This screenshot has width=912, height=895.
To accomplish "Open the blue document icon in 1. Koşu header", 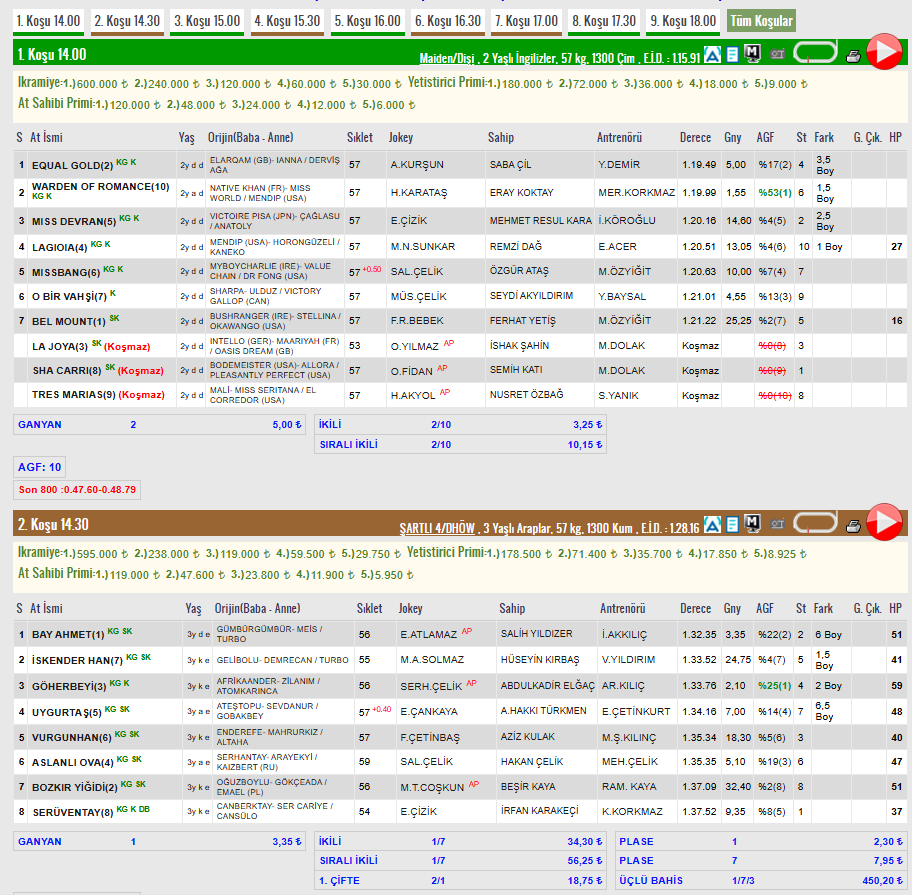I will coord(732,55).
